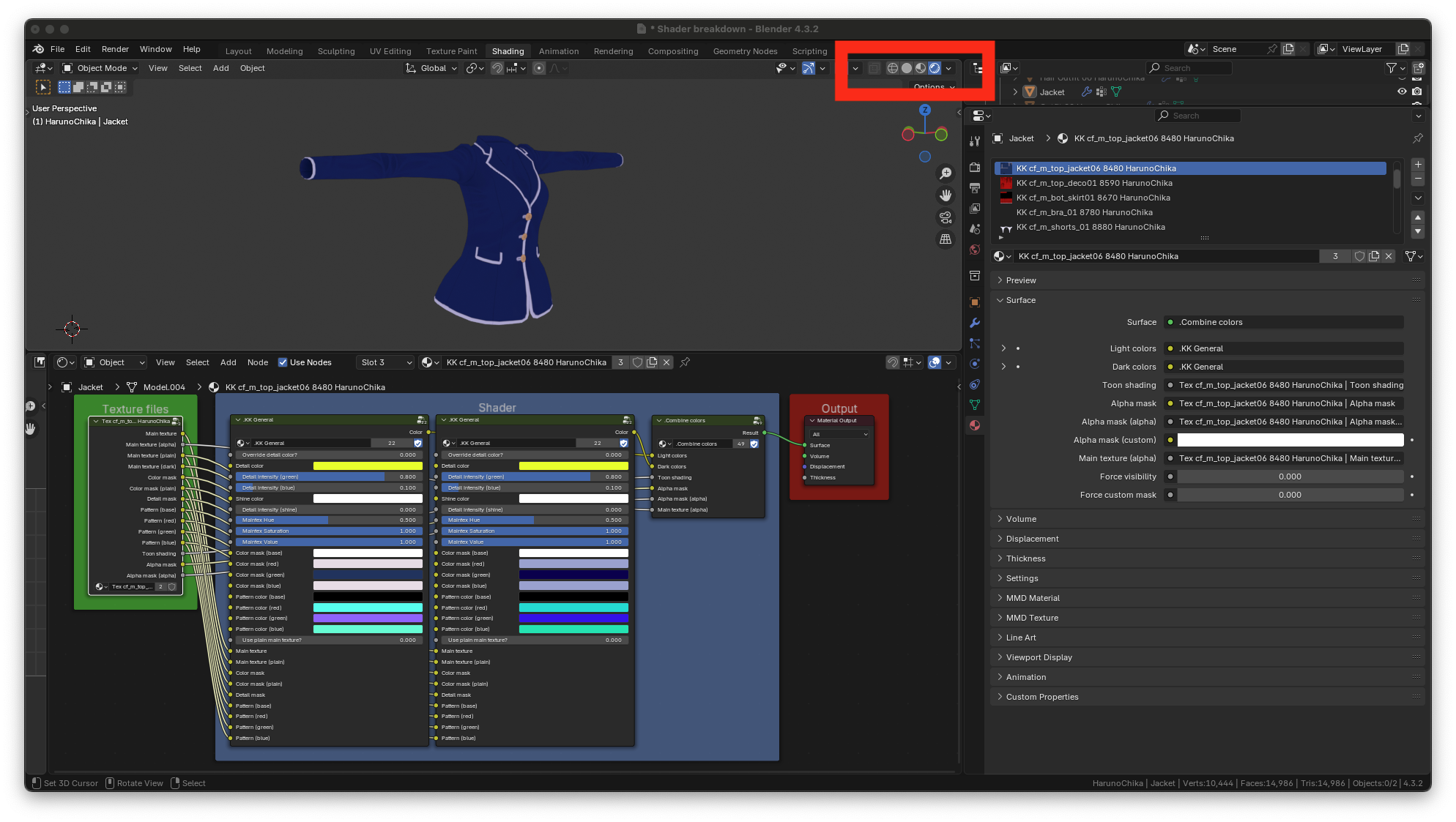The height and width of the screenshot is (822, 1456).
Task: Open the Slot 3 material slot dropdown
Action: [385, 362]
